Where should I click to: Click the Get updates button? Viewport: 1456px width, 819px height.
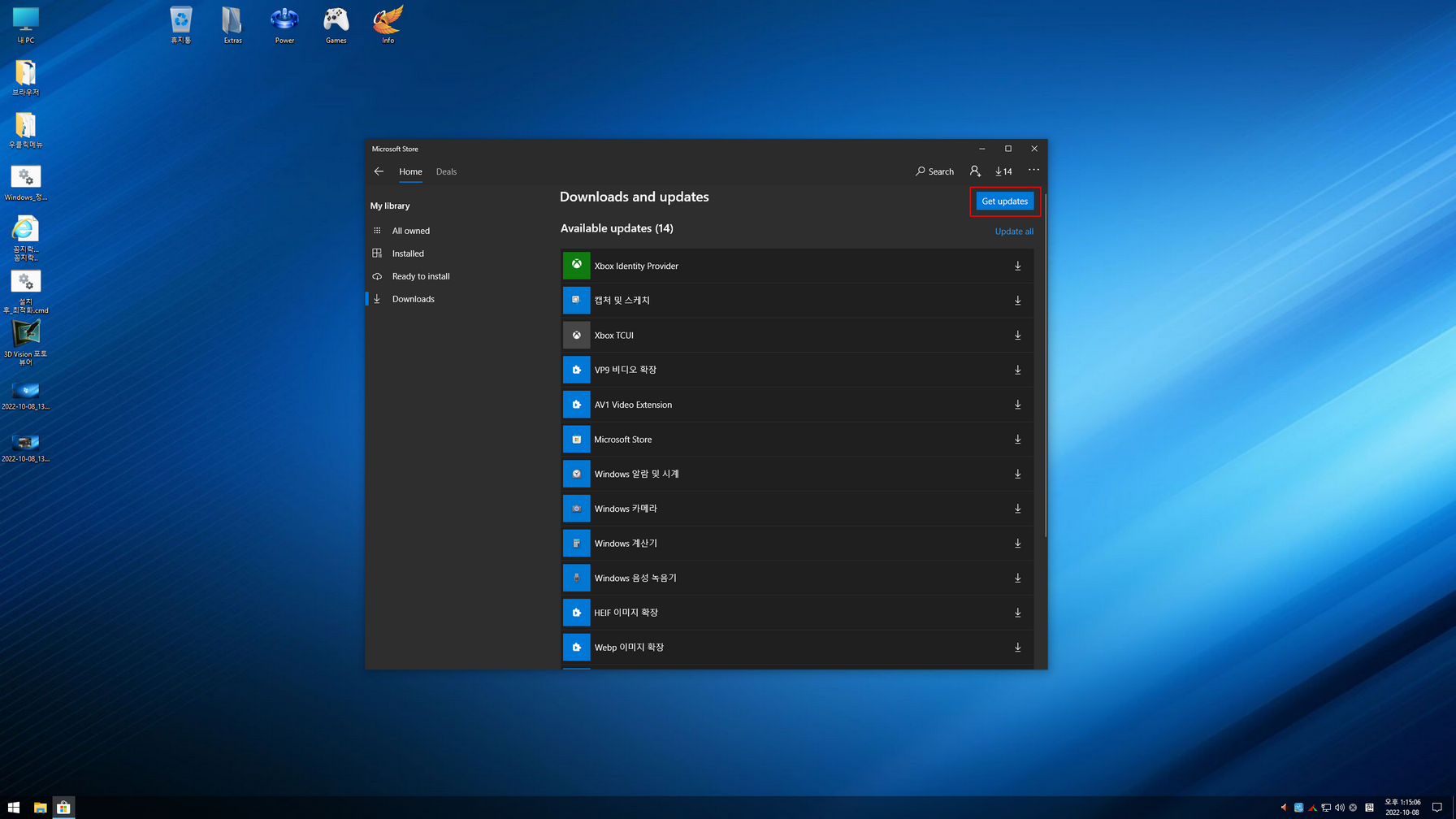click(x=1005, y=201)
